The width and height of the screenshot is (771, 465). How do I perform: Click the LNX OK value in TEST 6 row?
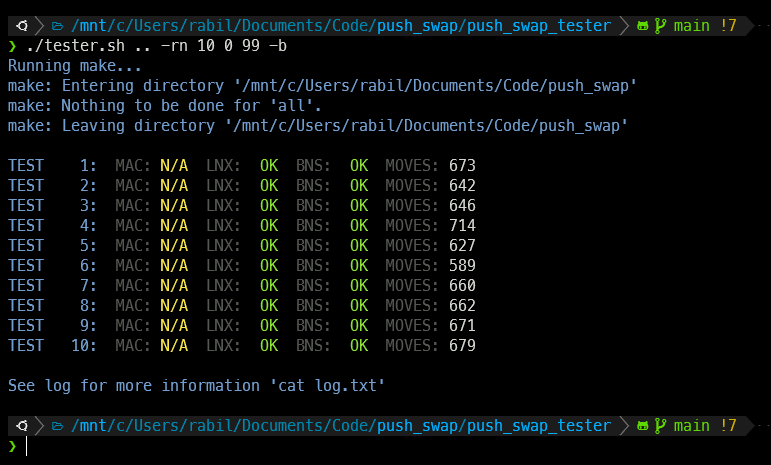click(269, 265)
